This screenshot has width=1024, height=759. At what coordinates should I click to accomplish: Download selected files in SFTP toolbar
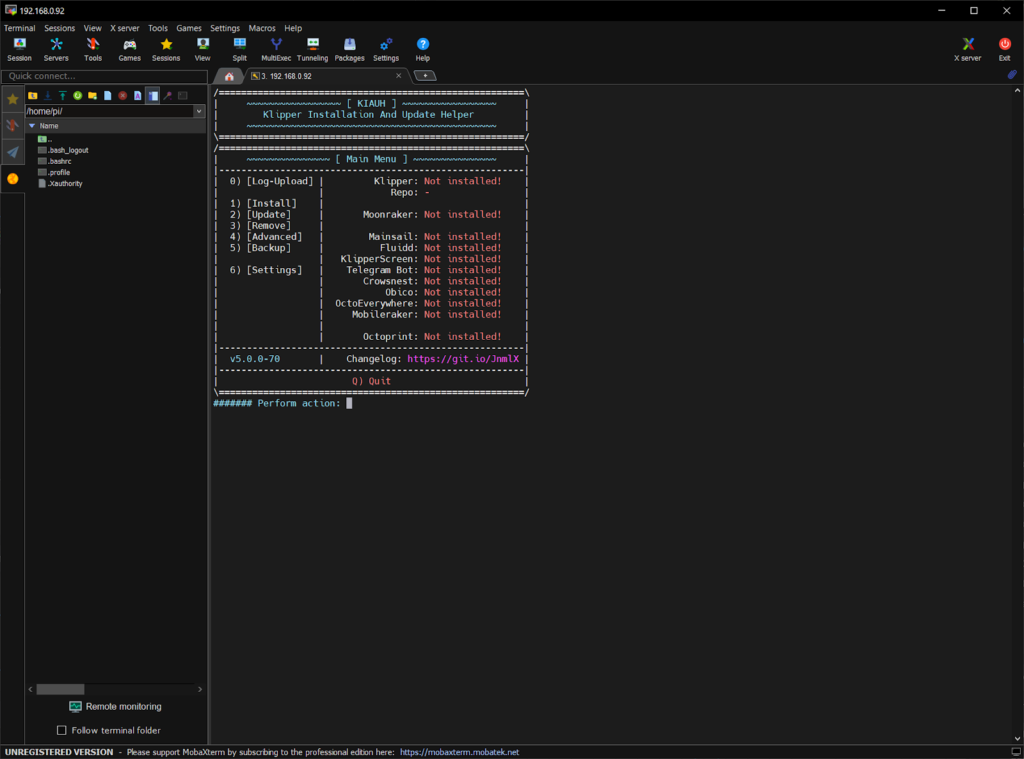(48, 95)
